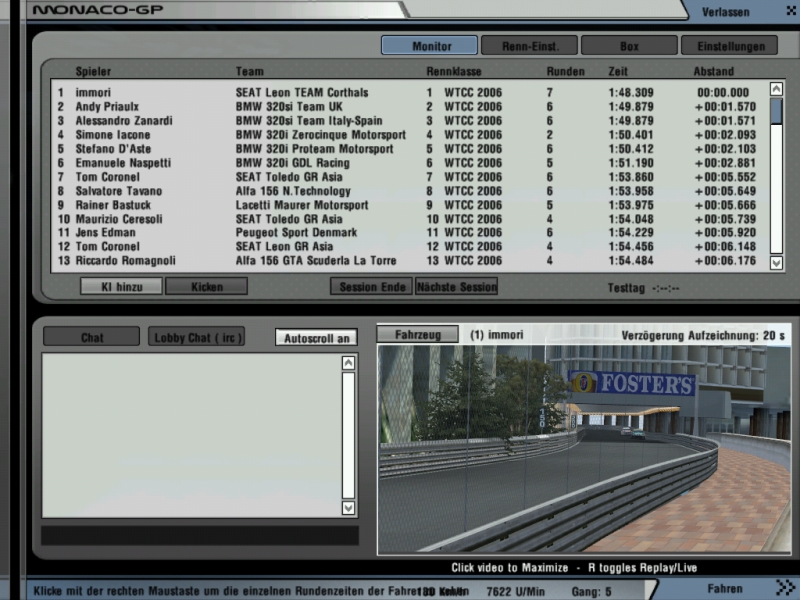Image resolution: width=800 pixels, height=600 pixels.
Task: Toggle the Autoscroll an button
Action: (316, 338)
